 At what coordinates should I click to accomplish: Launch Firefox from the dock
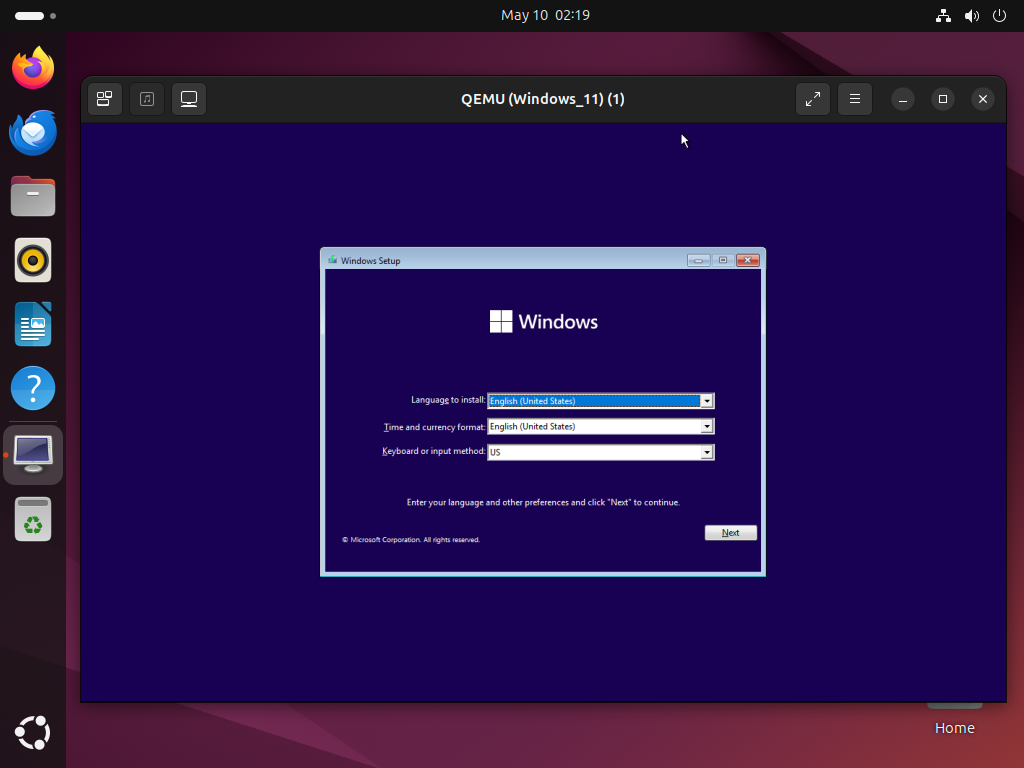tap(33, 68)
